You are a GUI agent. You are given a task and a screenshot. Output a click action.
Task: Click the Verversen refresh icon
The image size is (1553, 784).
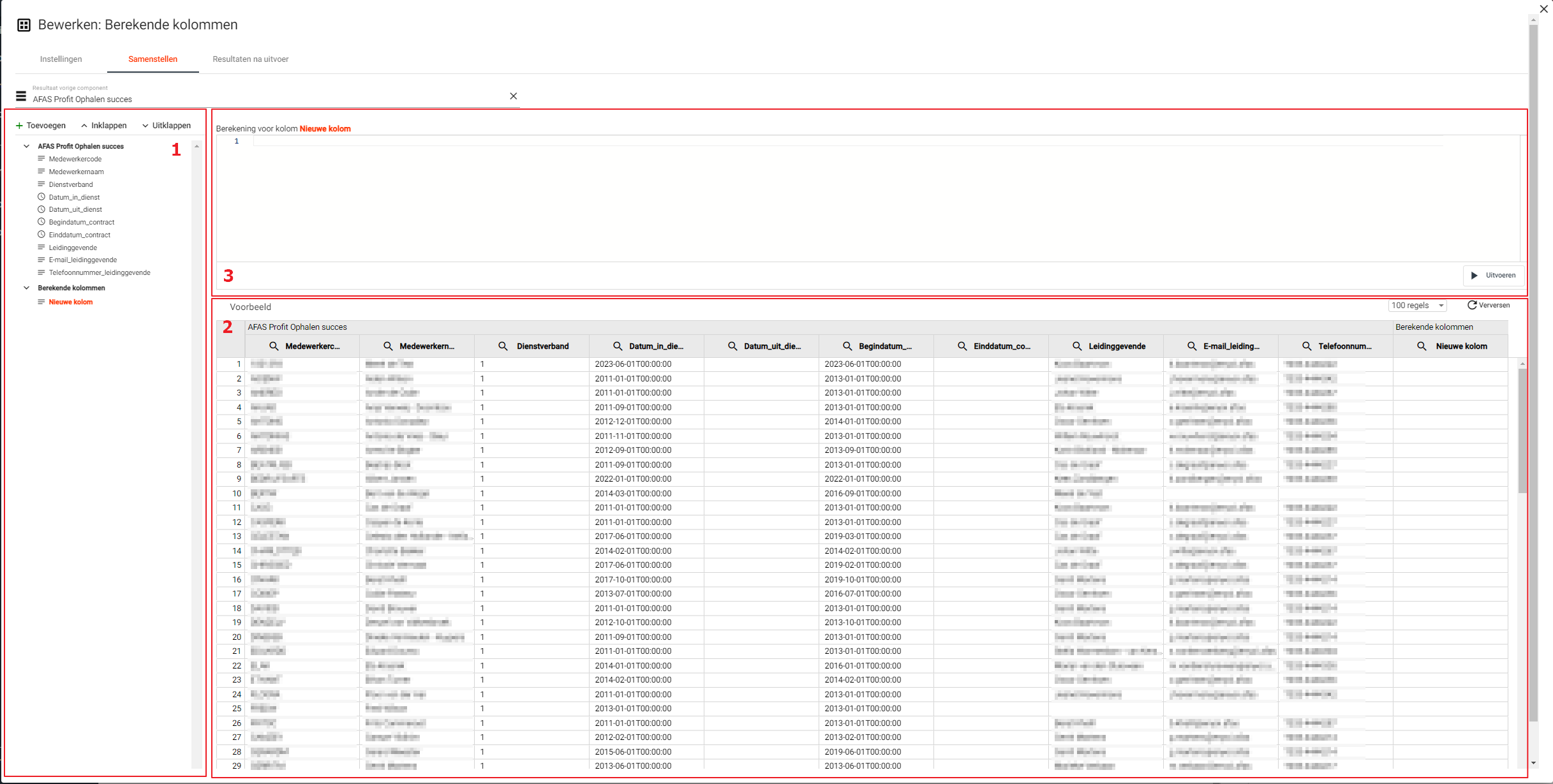pyautogui.click(x=1472, y=306)
